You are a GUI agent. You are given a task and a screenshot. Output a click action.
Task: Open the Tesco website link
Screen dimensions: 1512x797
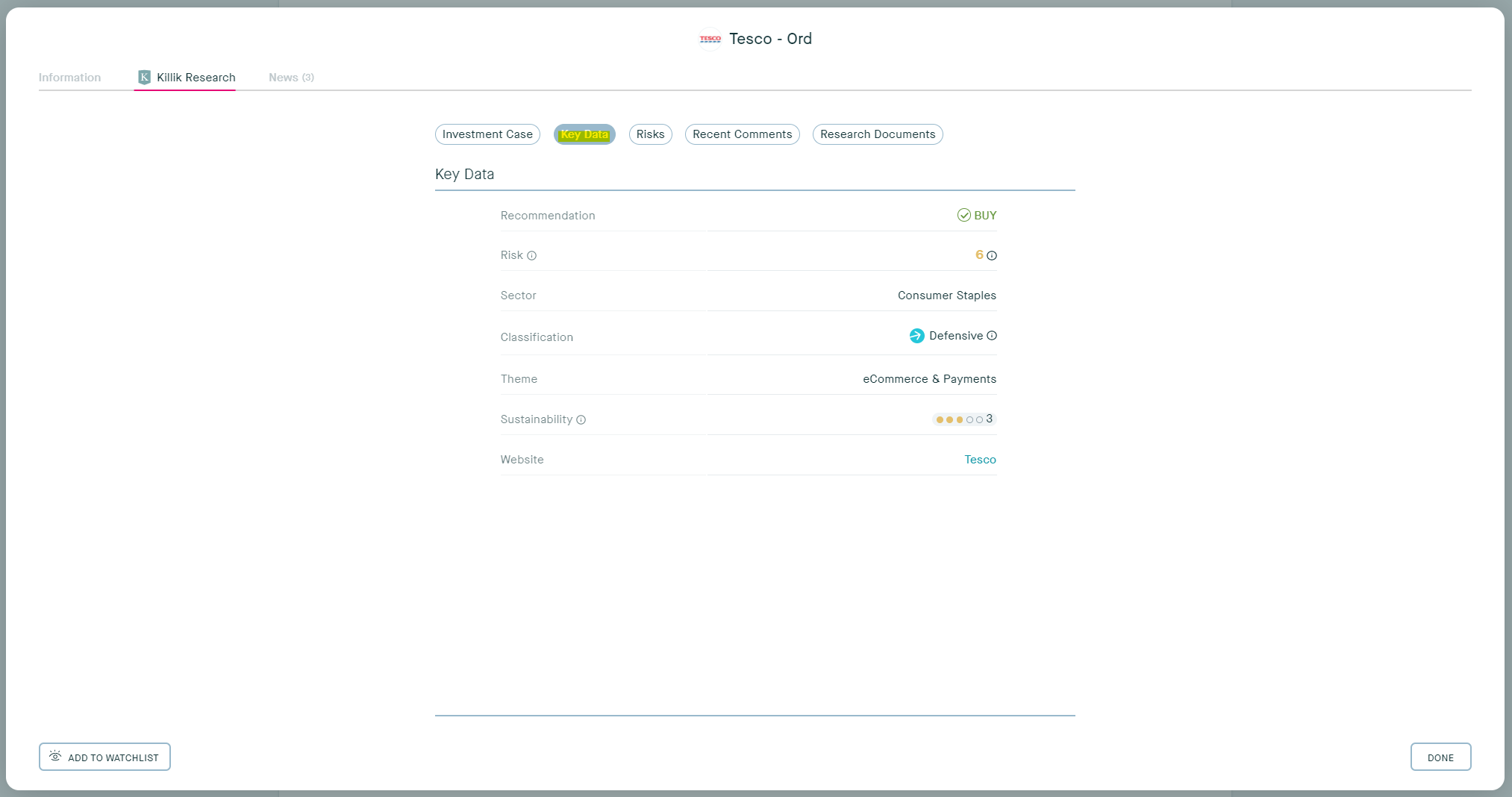(x=980, y=460)
